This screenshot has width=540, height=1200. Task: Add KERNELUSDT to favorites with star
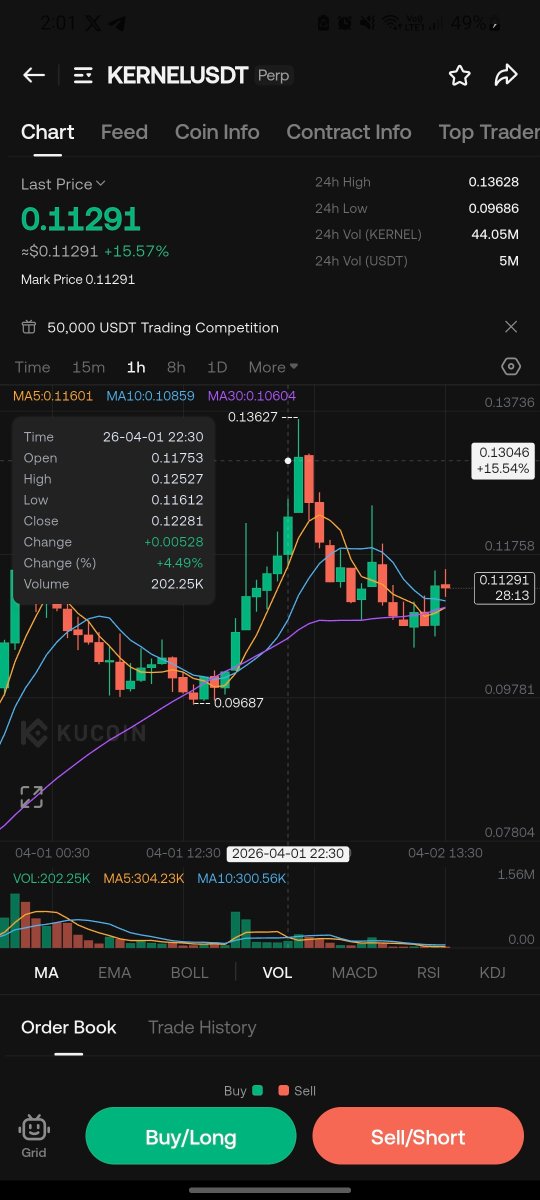point(459,75)
